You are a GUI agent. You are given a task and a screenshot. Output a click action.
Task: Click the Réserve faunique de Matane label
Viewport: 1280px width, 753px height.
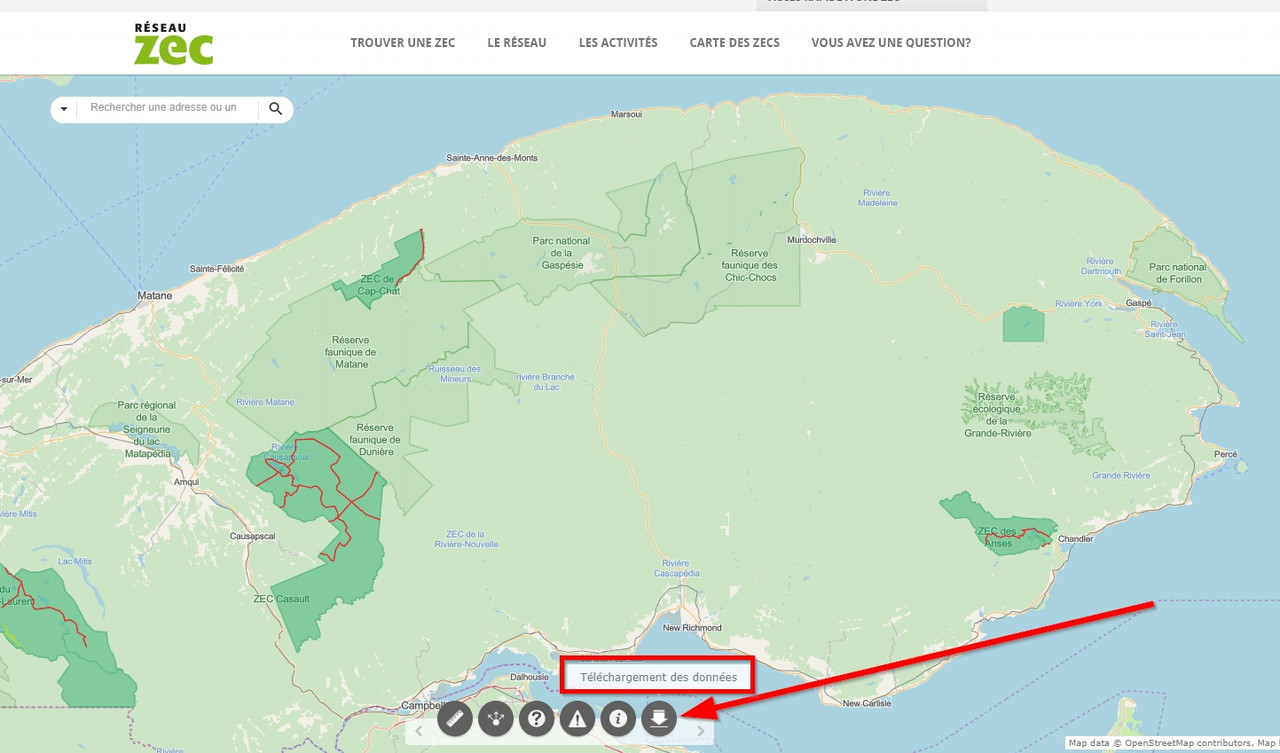coord(351,352)
